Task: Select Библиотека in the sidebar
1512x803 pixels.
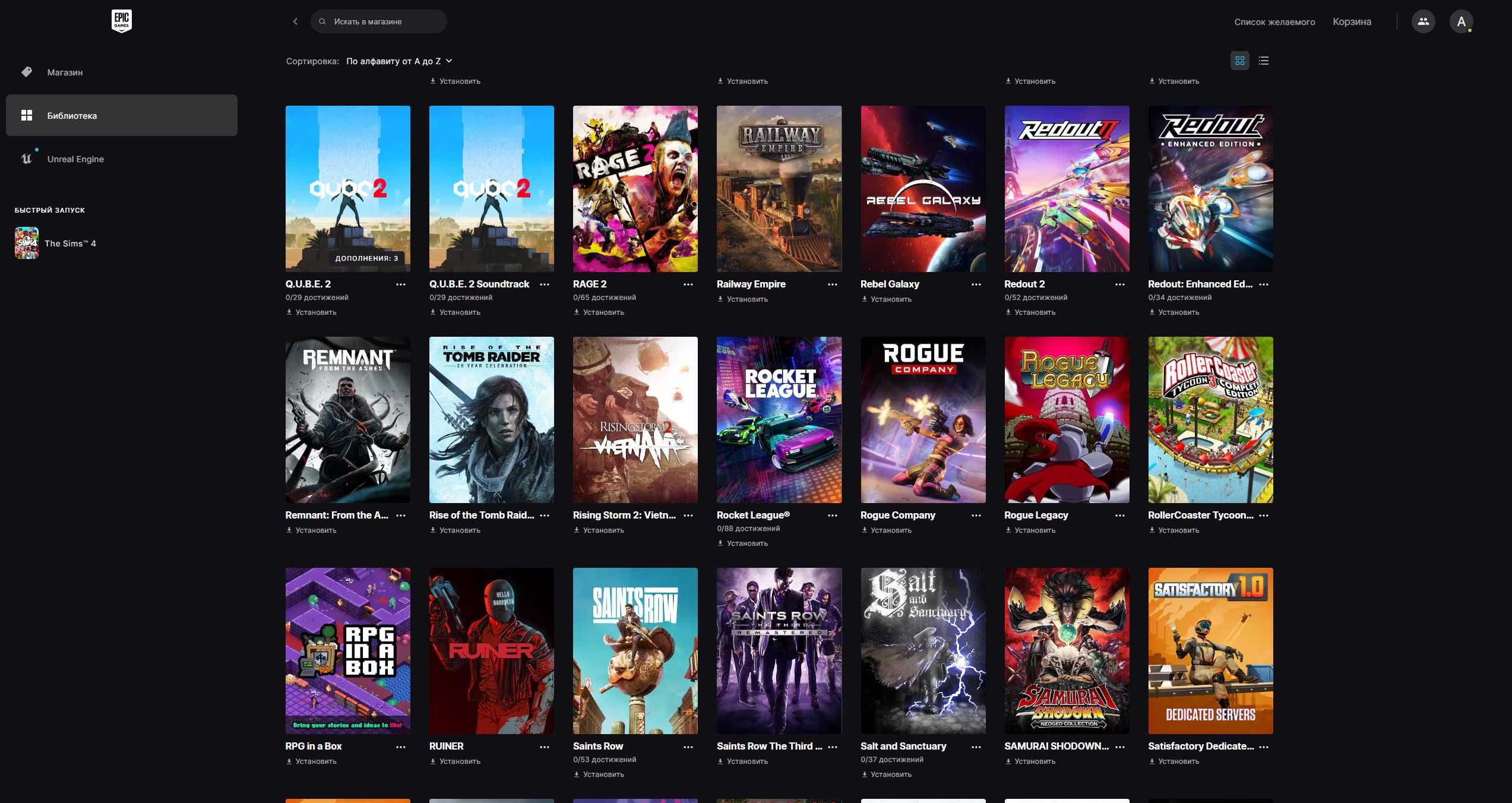Action: 122,115
